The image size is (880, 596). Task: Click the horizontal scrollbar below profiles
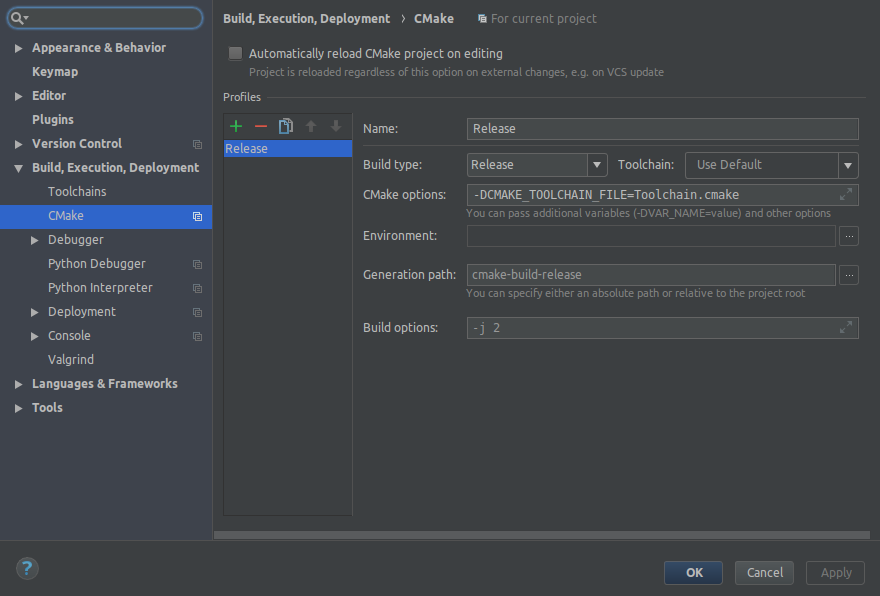542,535
